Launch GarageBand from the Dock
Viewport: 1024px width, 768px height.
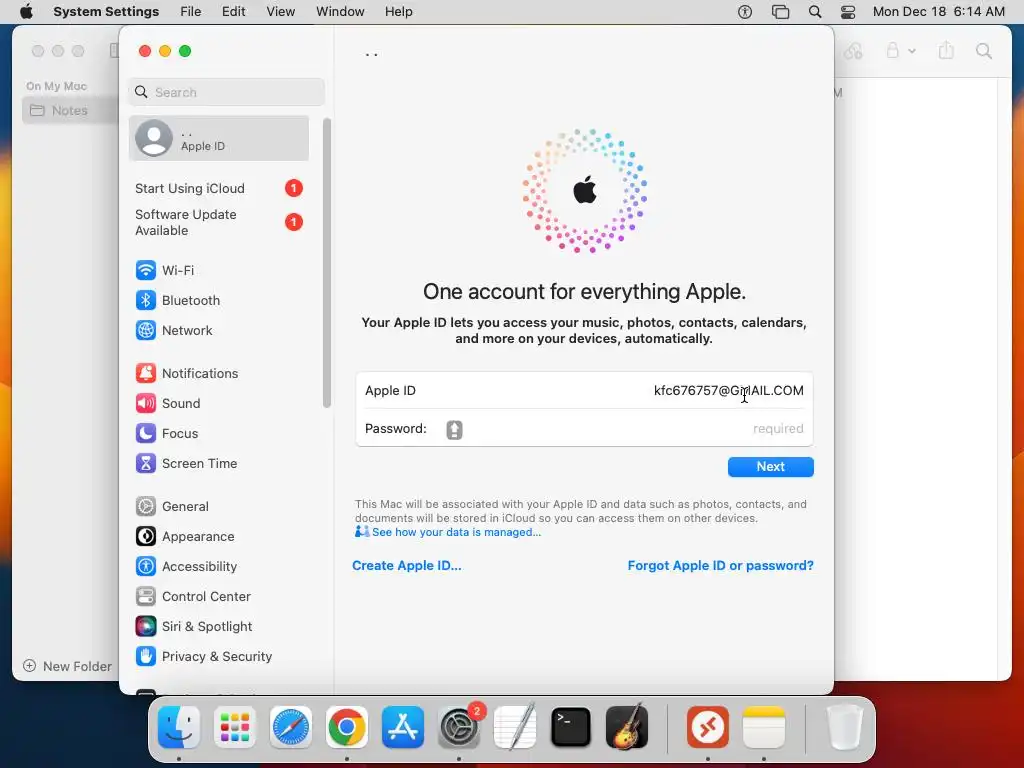tap(627, 727)
